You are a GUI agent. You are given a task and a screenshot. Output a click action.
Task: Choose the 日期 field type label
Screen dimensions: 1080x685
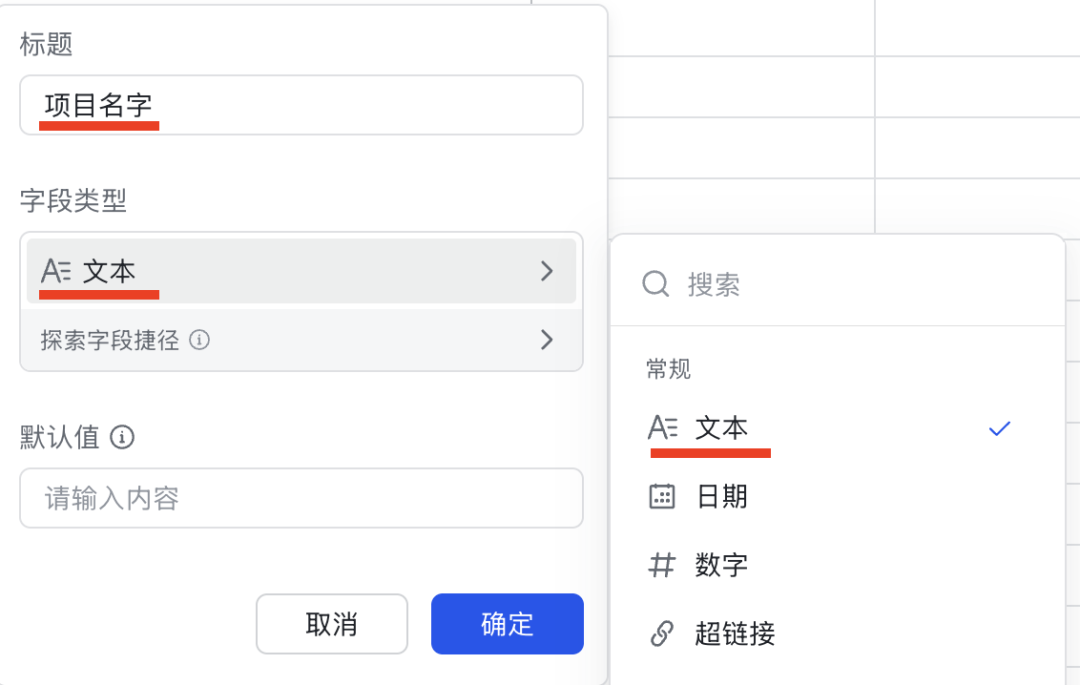(721, 496)
